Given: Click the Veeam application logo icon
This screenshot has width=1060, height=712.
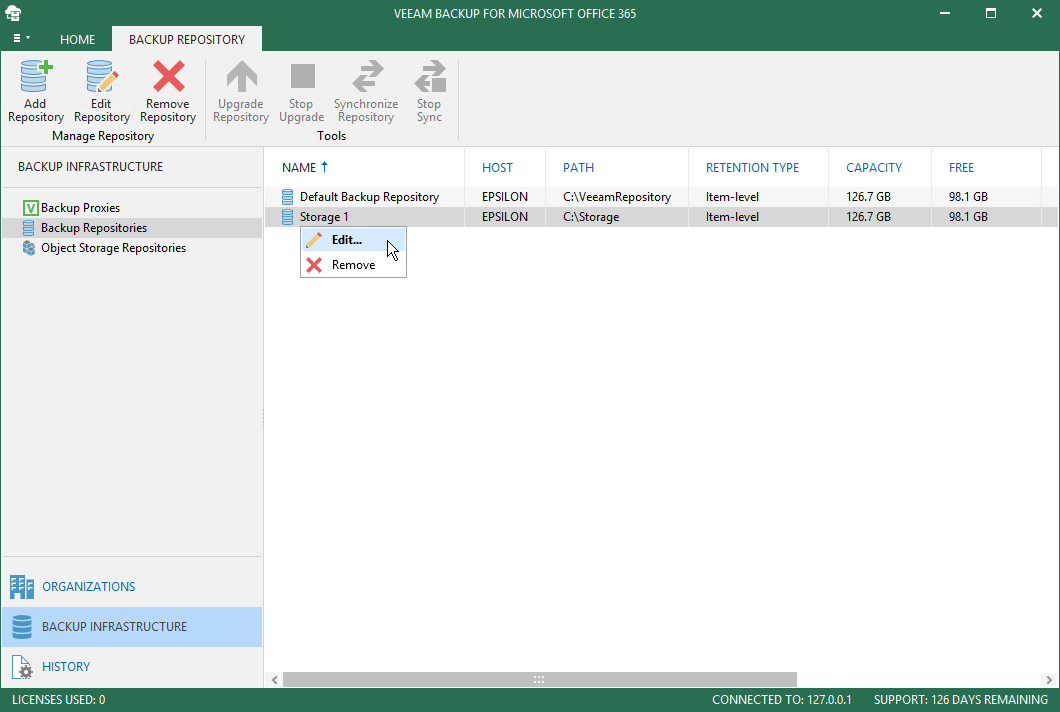Looking at the screenshot, I should click(x=13, y=13).
